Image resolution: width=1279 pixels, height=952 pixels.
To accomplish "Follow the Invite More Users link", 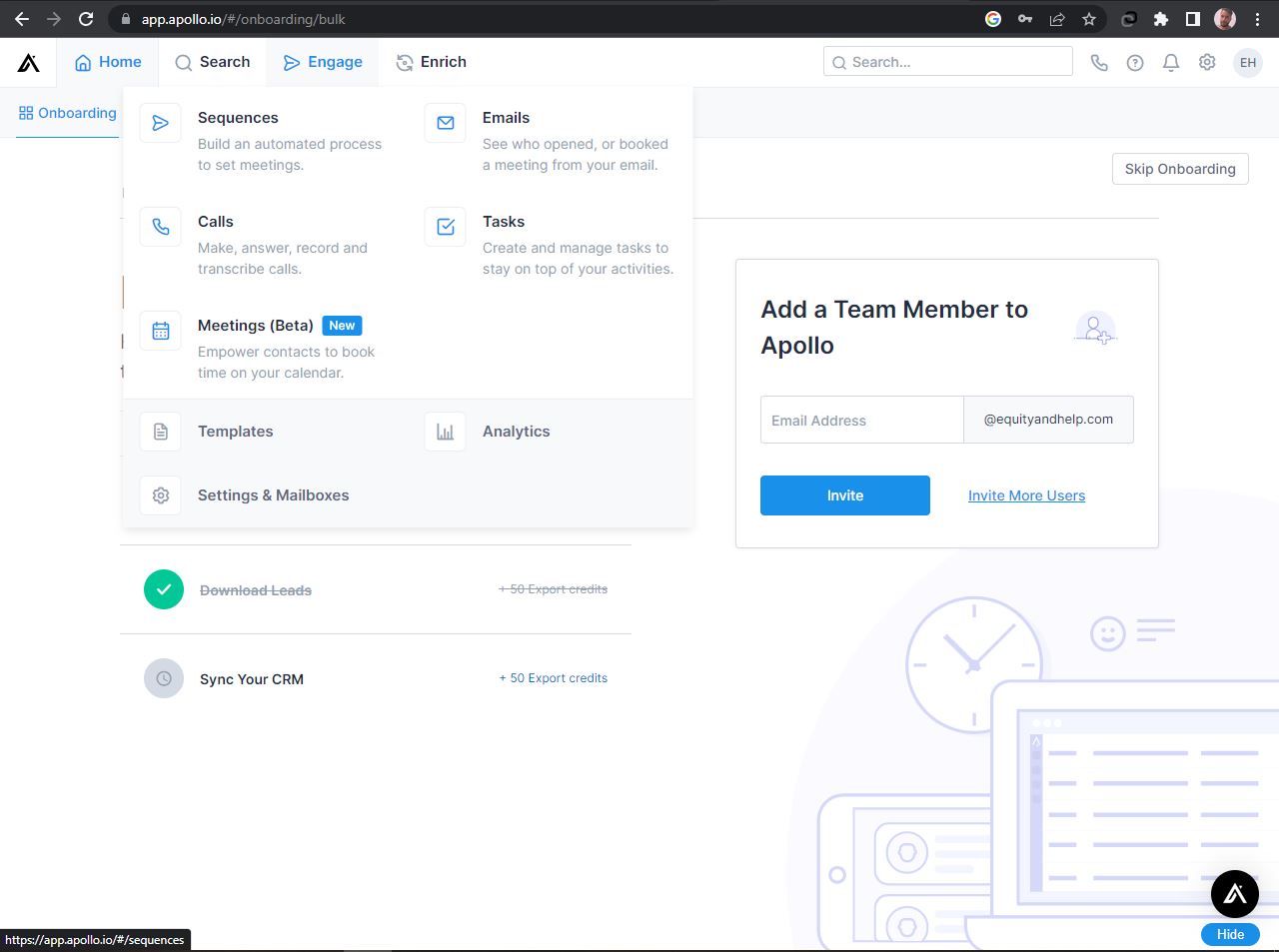I will [x=1026, y=495].
